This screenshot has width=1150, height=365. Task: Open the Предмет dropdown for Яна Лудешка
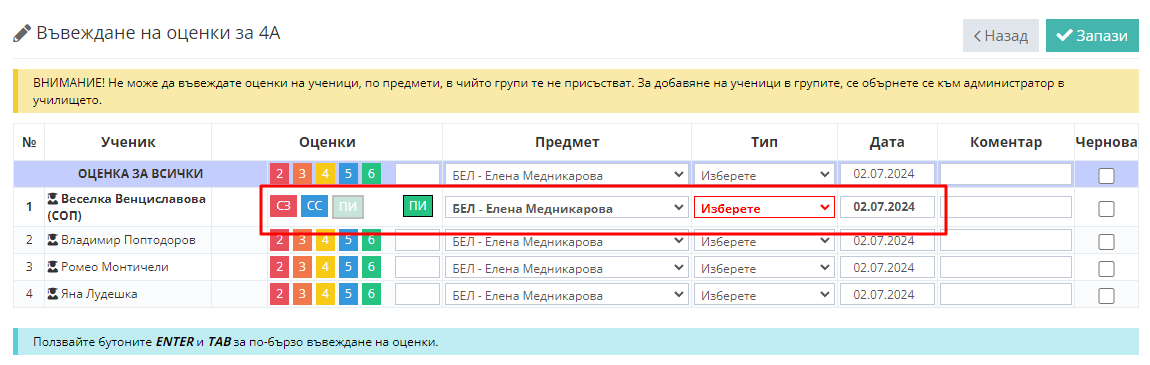[567, 295]
